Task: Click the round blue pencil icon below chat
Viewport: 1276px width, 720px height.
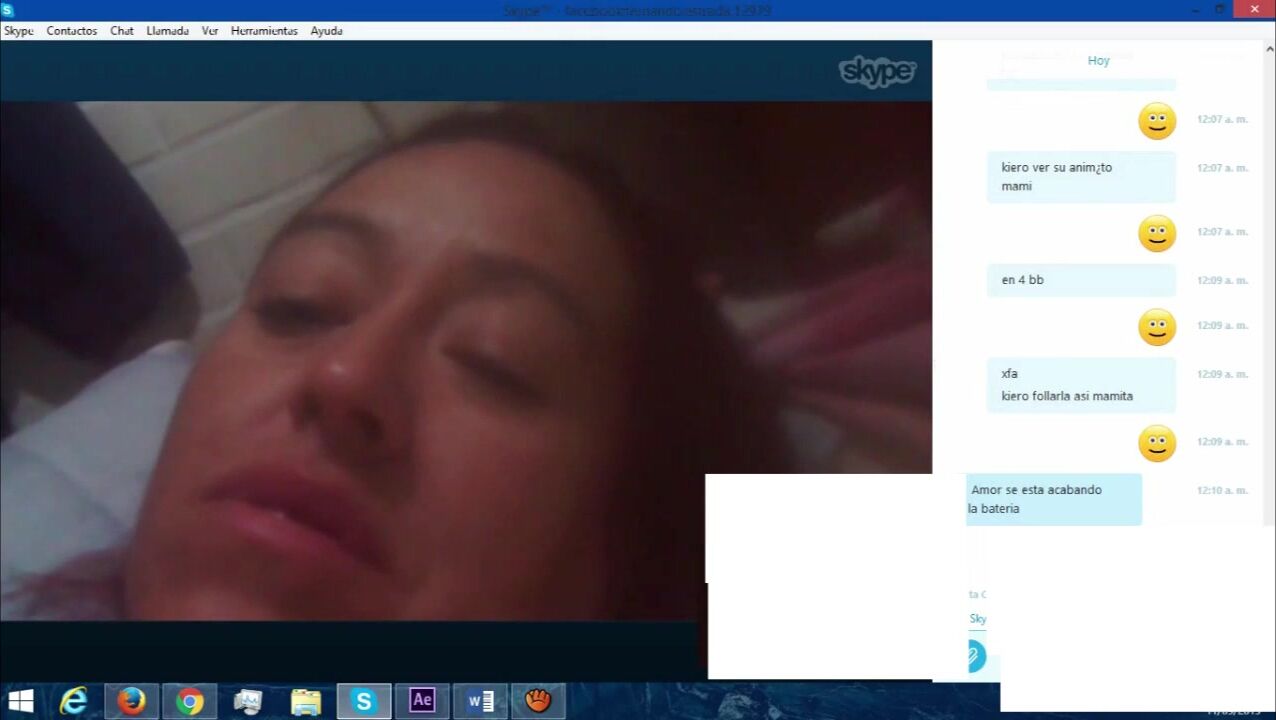Action: [974, 657]
